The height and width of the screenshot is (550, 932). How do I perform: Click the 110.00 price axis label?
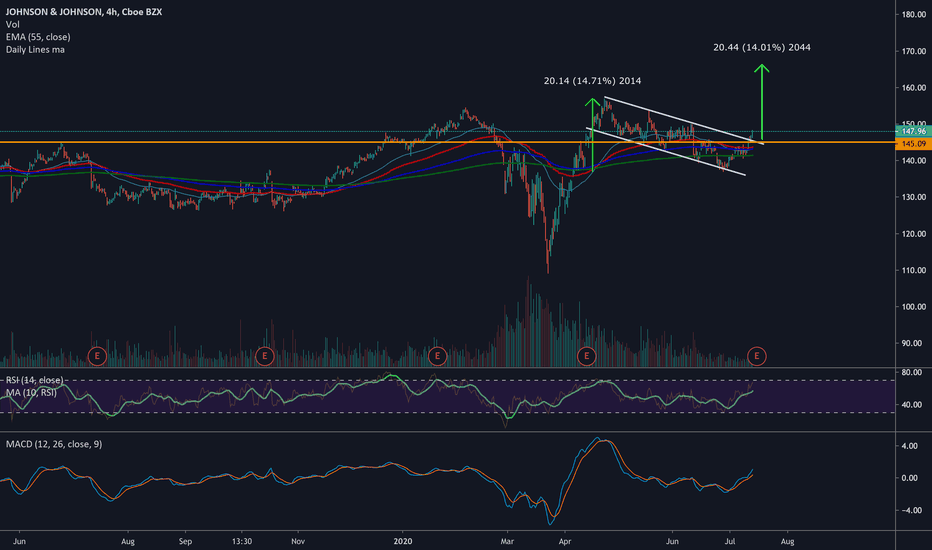click(x=914, y=270)
